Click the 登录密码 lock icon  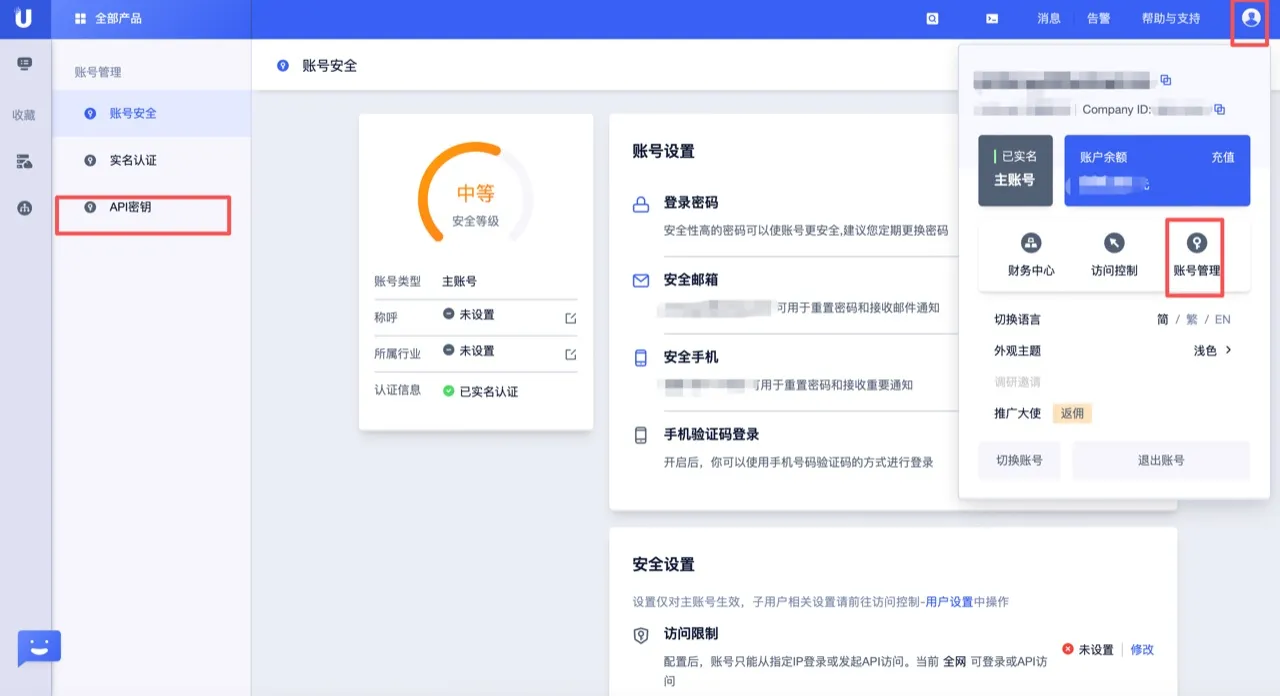click(x=641, y=205)
